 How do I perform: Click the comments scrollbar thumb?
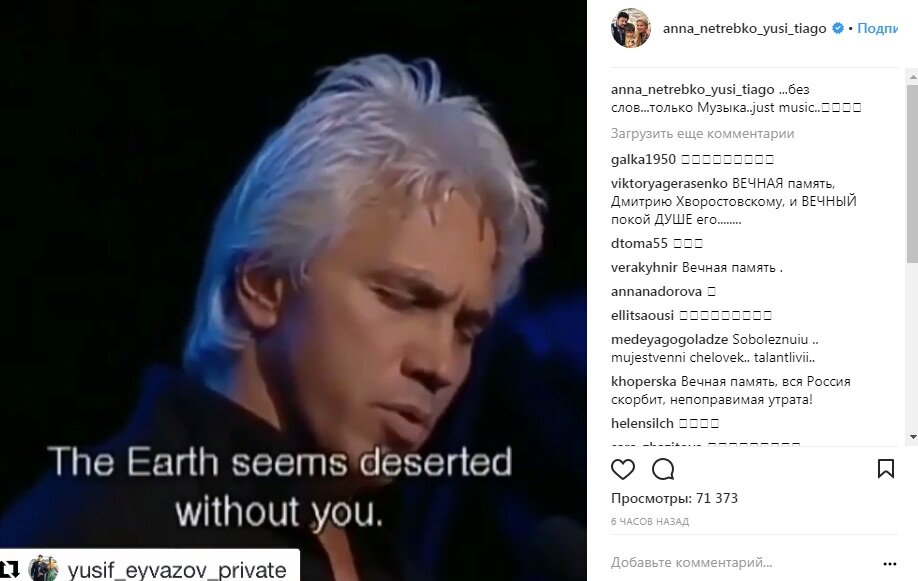912,173
